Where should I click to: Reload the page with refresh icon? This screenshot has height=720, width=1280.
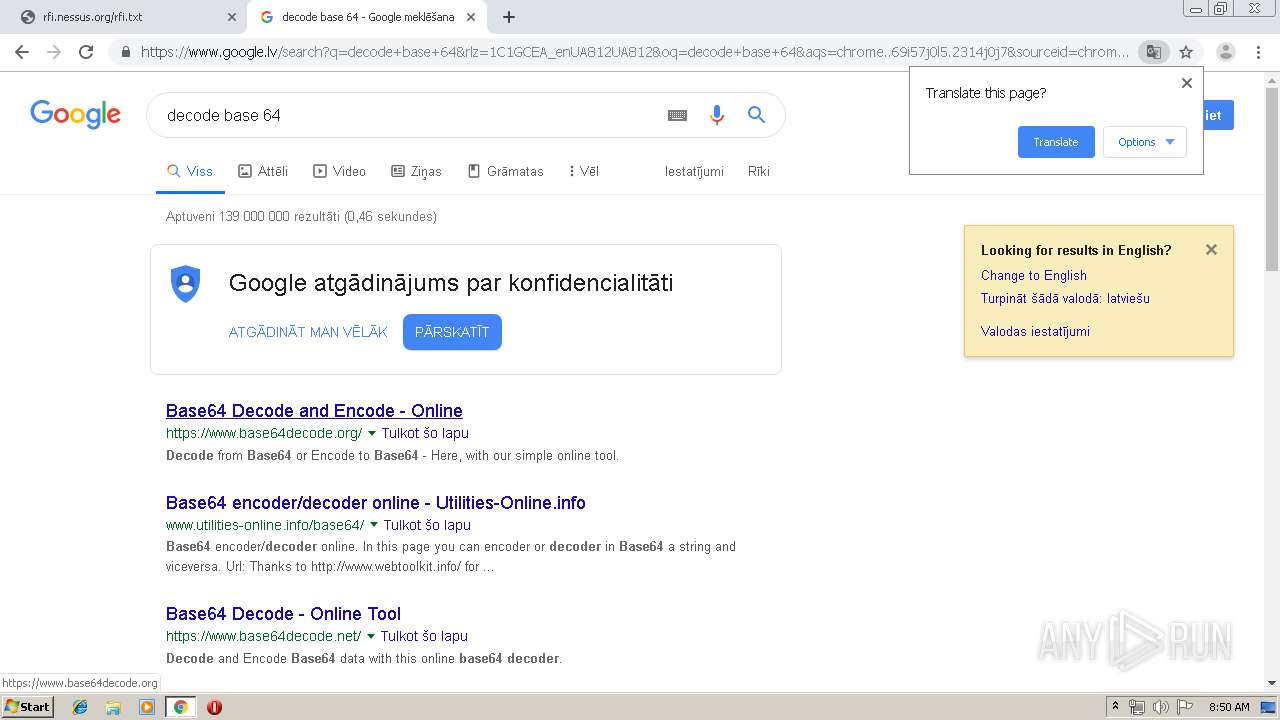tap(86, 52)
